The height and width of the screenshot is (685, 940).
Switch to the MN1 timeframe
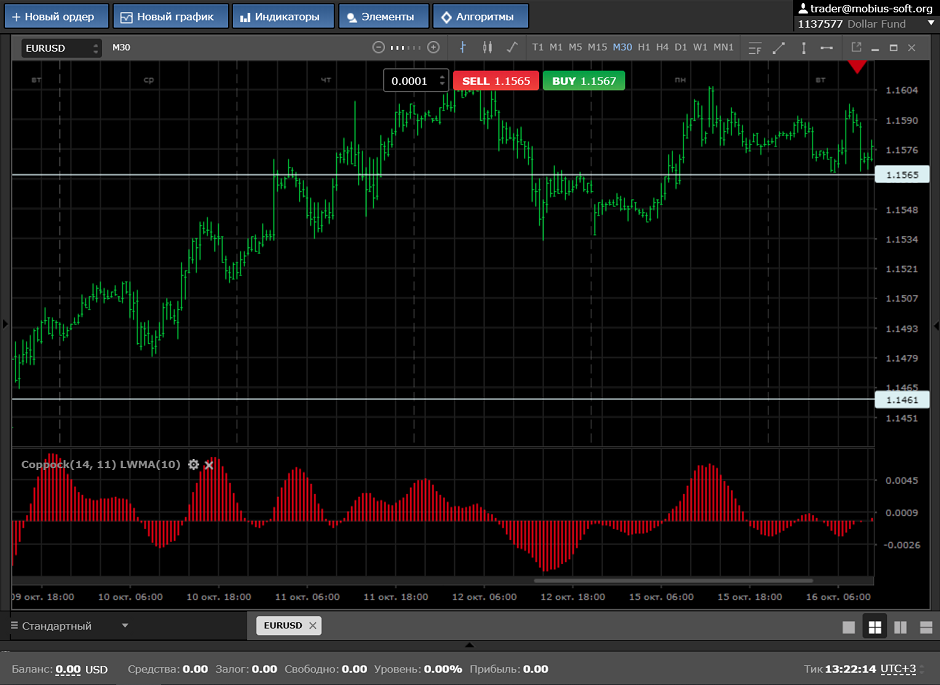(724, 47)
